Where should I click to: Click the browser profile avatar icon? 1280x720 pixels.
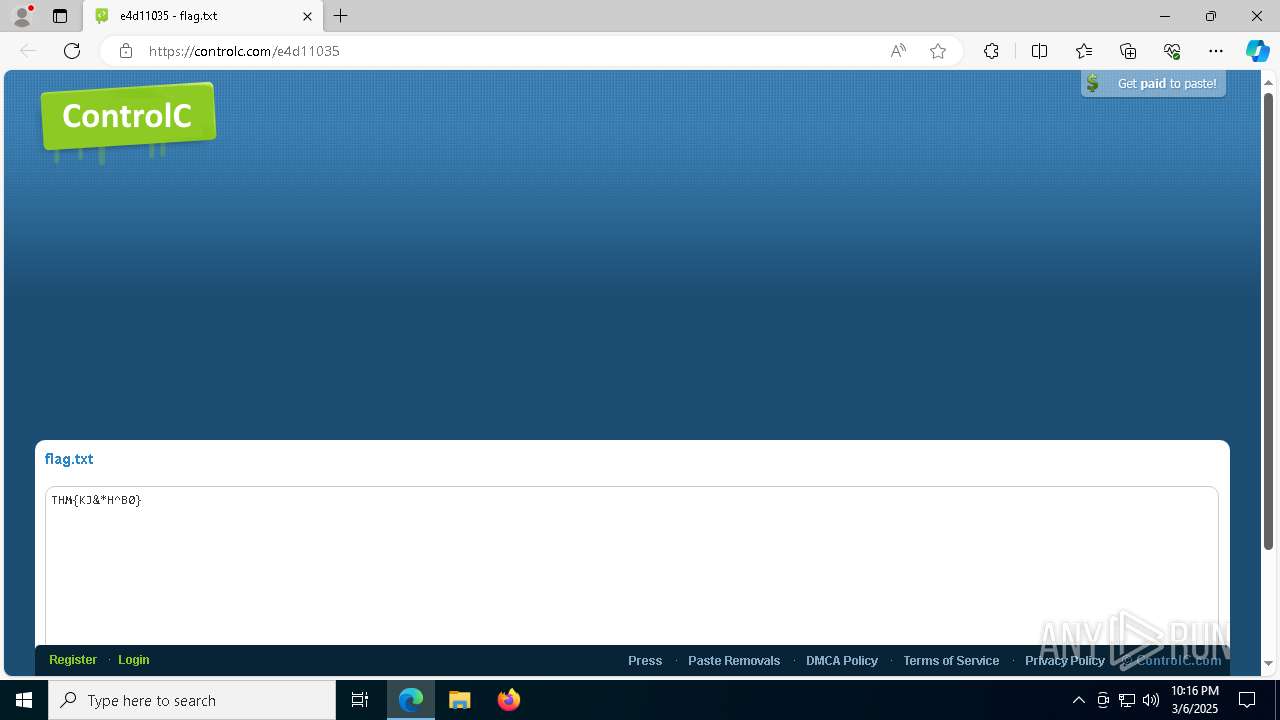pos(22,16)
